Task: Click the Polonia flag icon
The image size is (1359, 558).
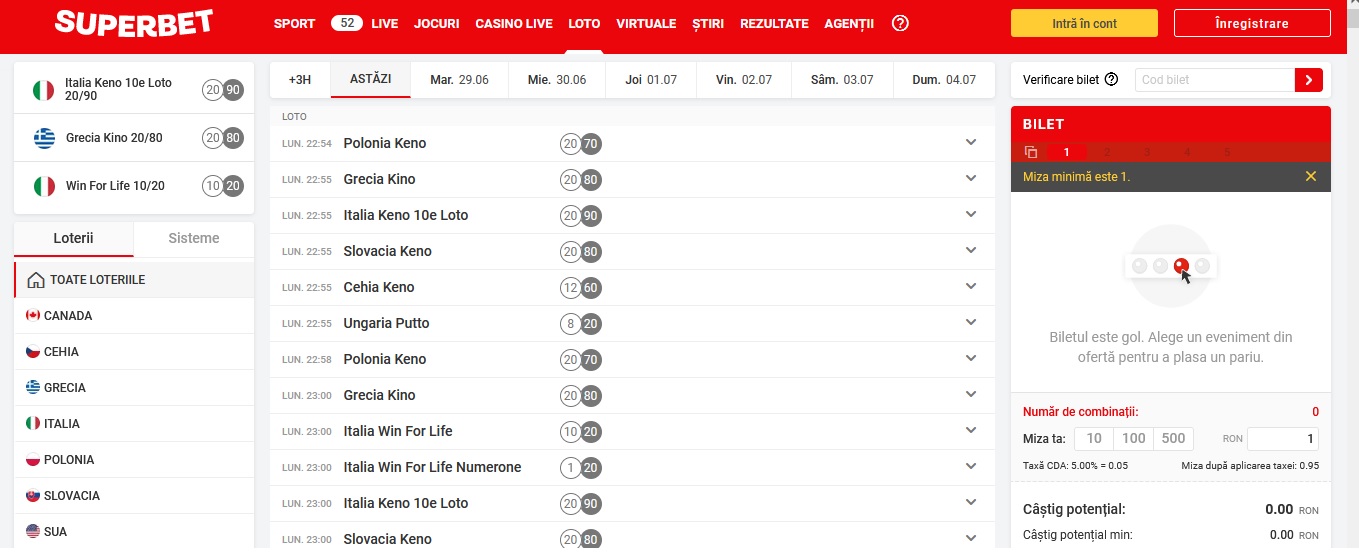Action: (33, 460)
